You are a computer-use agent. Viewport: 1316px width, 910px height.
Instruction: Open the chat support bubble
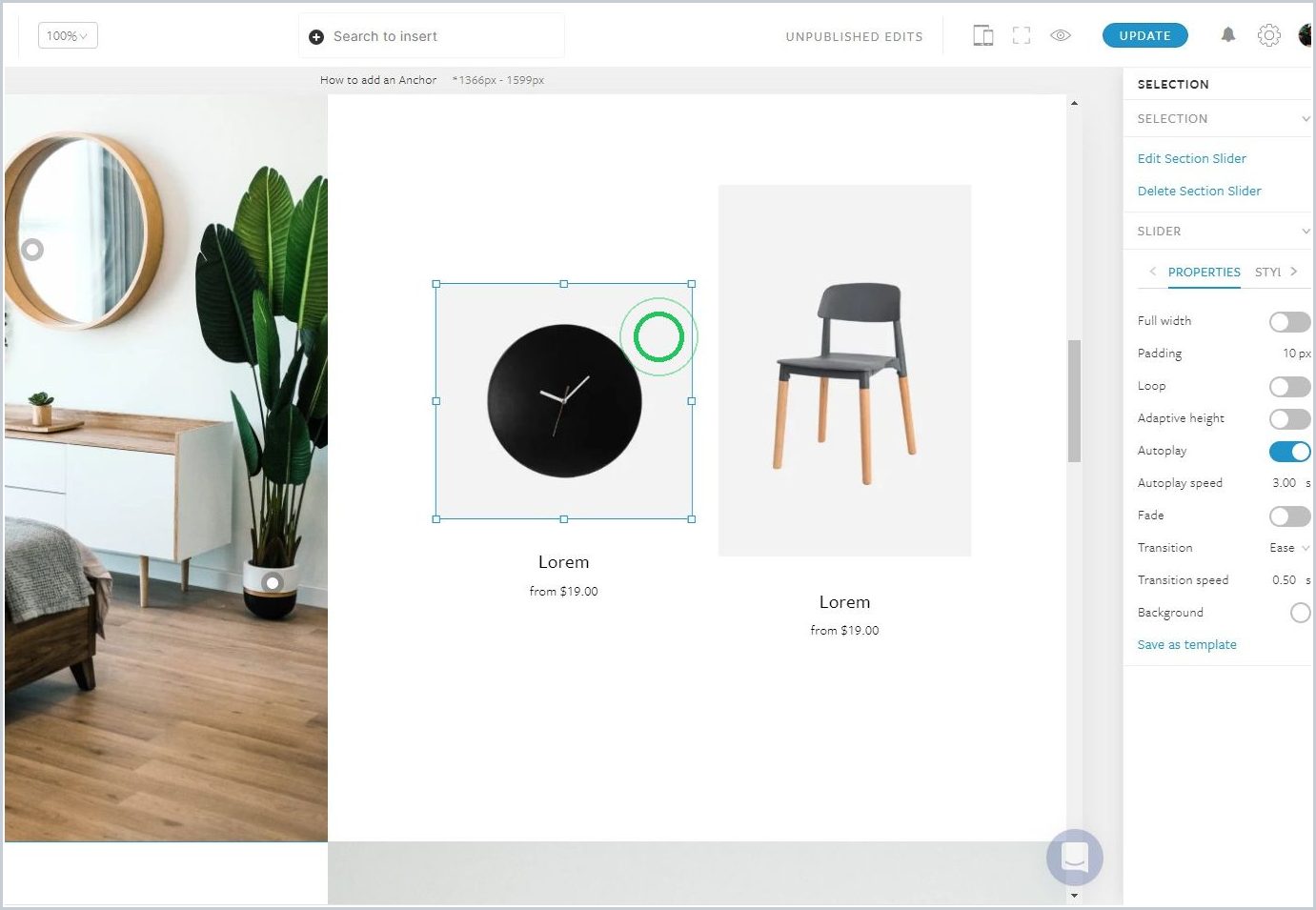click(1075, 857)
